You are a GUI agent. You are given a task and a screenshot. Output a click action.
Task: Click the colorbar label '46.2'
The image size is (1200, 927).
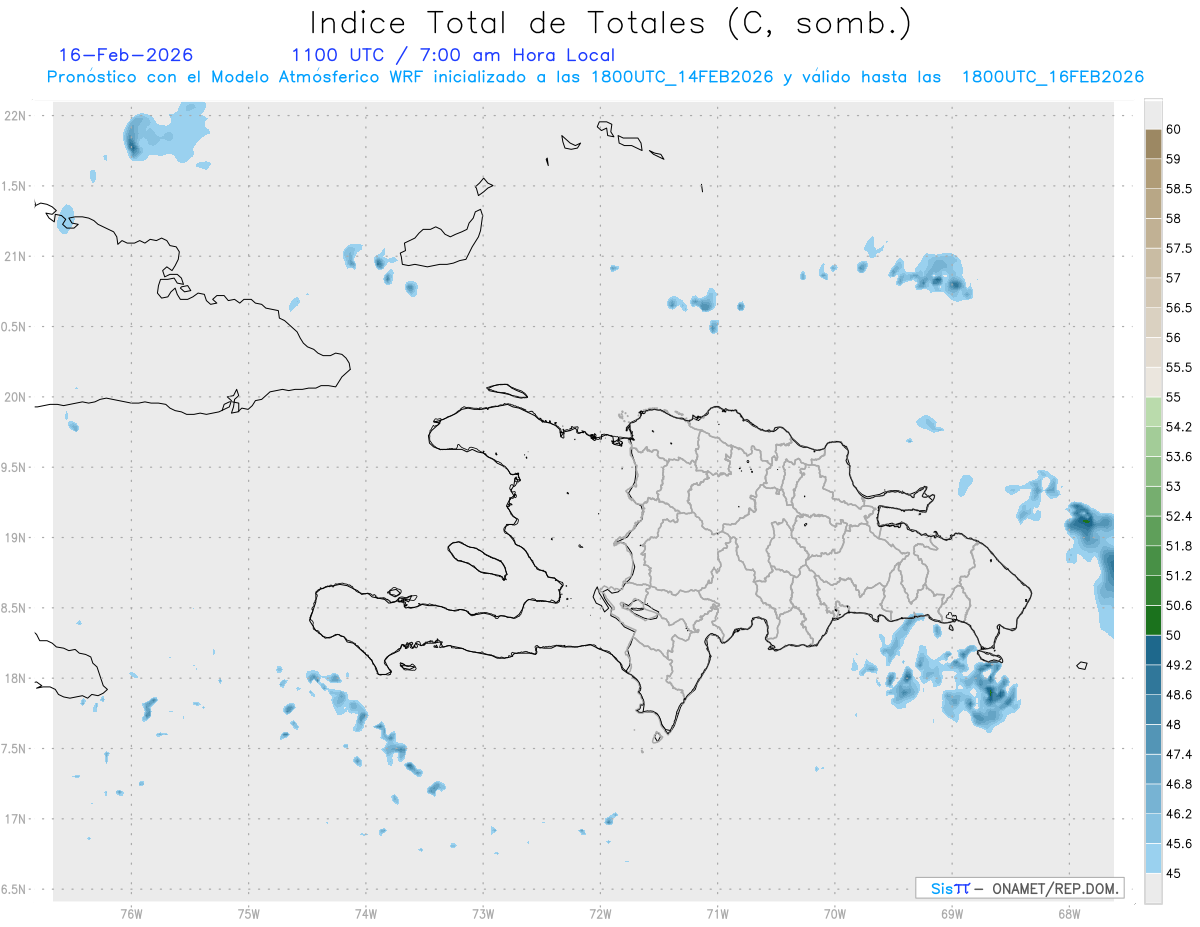pos(1179,813)
